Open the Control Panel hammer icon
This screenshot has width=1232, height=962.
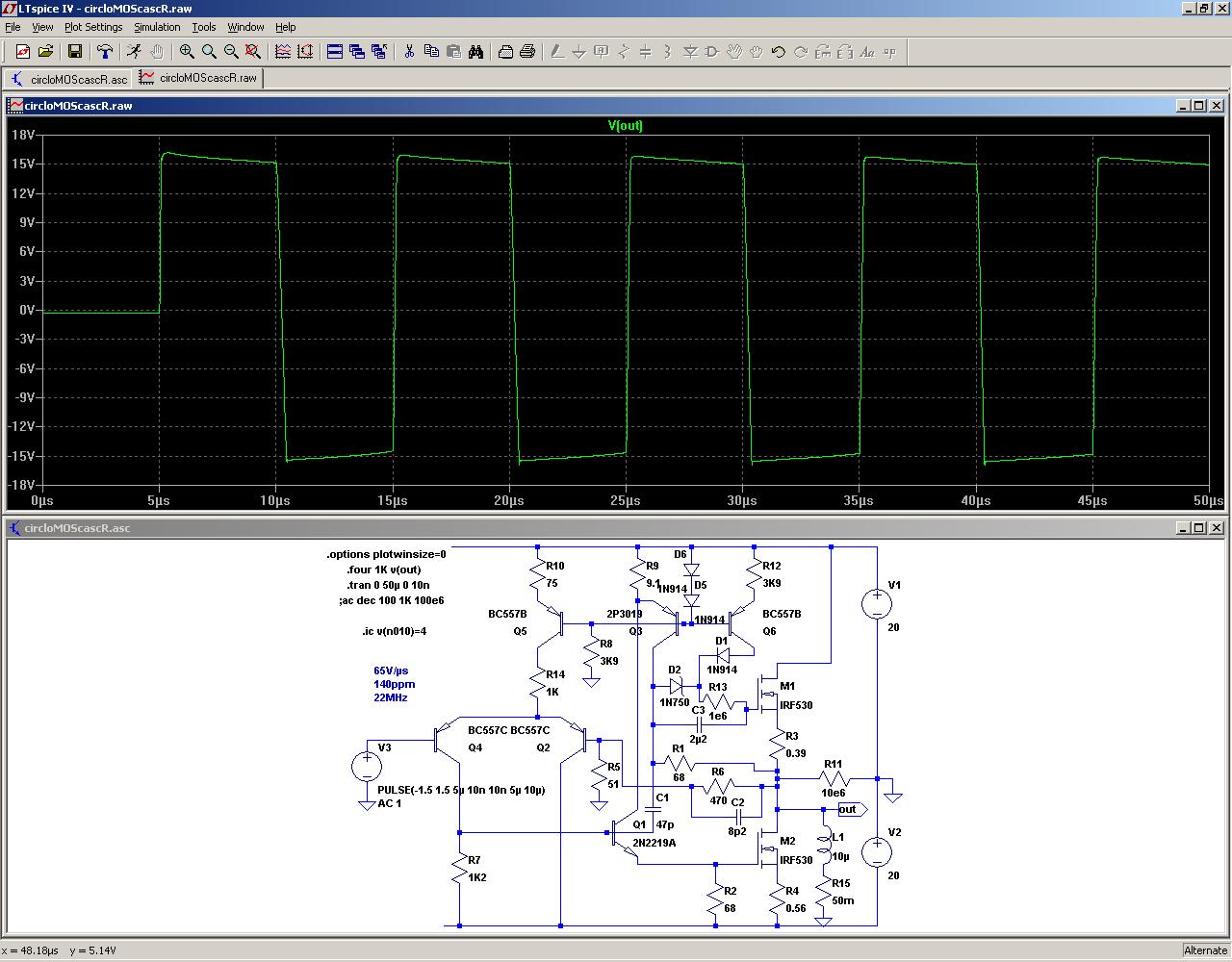click(x=105, y=52)
